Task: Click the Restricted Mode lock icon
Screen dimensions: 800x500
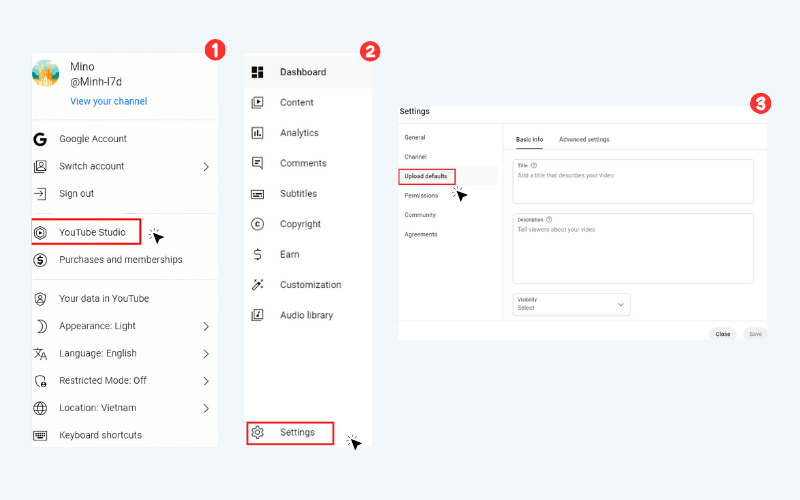Action: (40, 381)
